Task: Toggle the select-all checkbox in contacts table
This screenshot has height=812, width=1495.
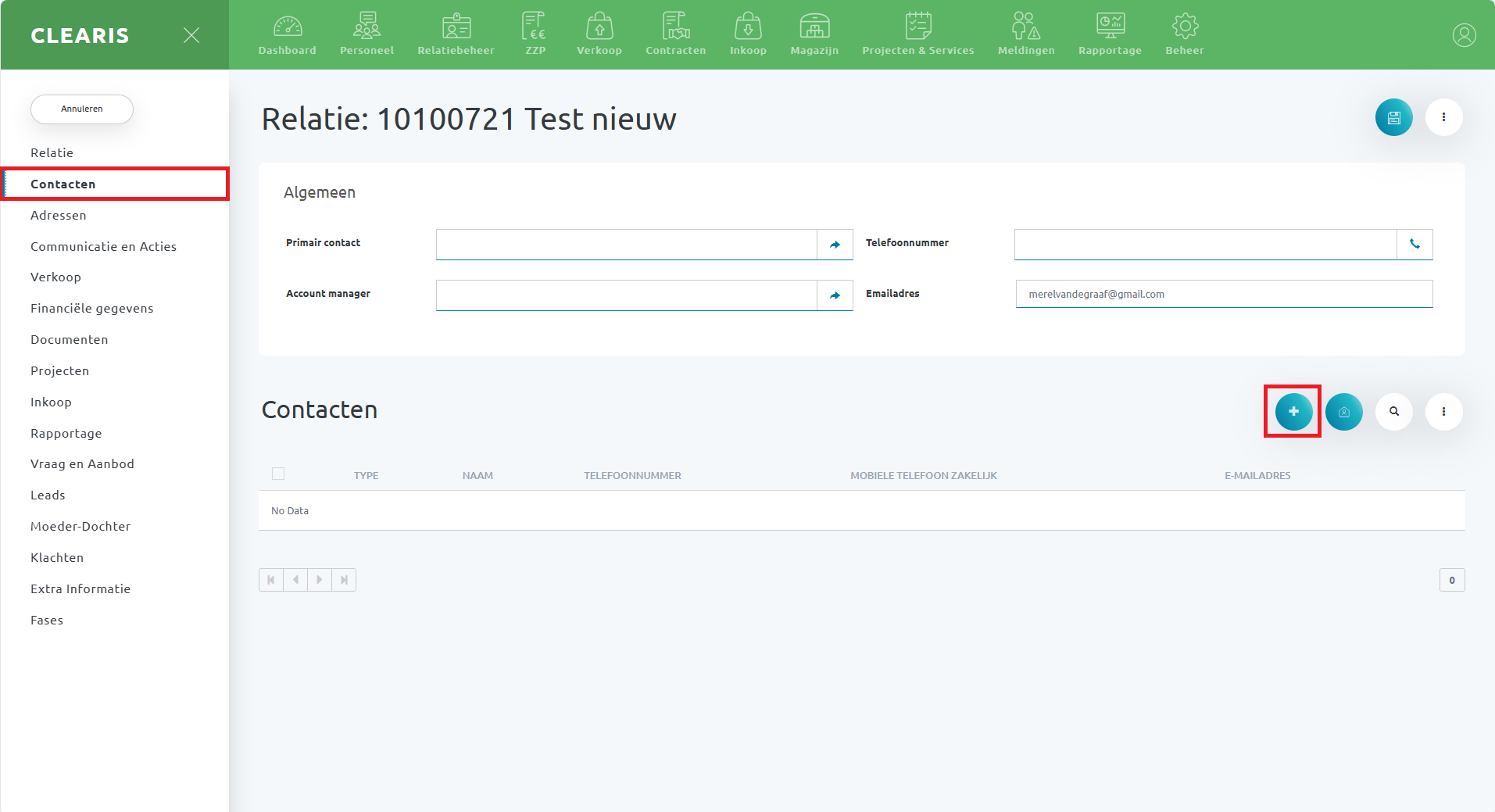Action: [278, 474]
